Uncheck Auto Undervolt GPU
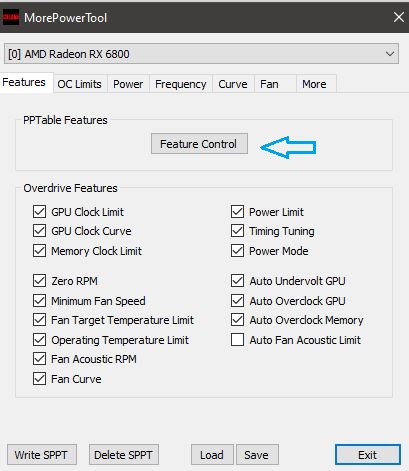Viewport: 409px width, 471px height. click(x=237, y=281)
